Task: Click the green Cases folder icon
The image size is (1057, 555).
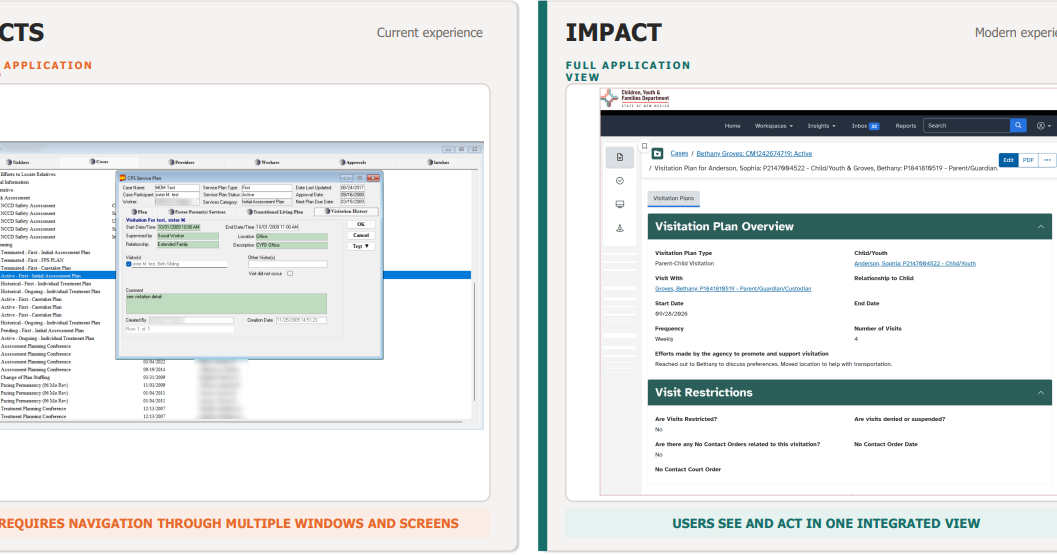Action: pos(657,154)
